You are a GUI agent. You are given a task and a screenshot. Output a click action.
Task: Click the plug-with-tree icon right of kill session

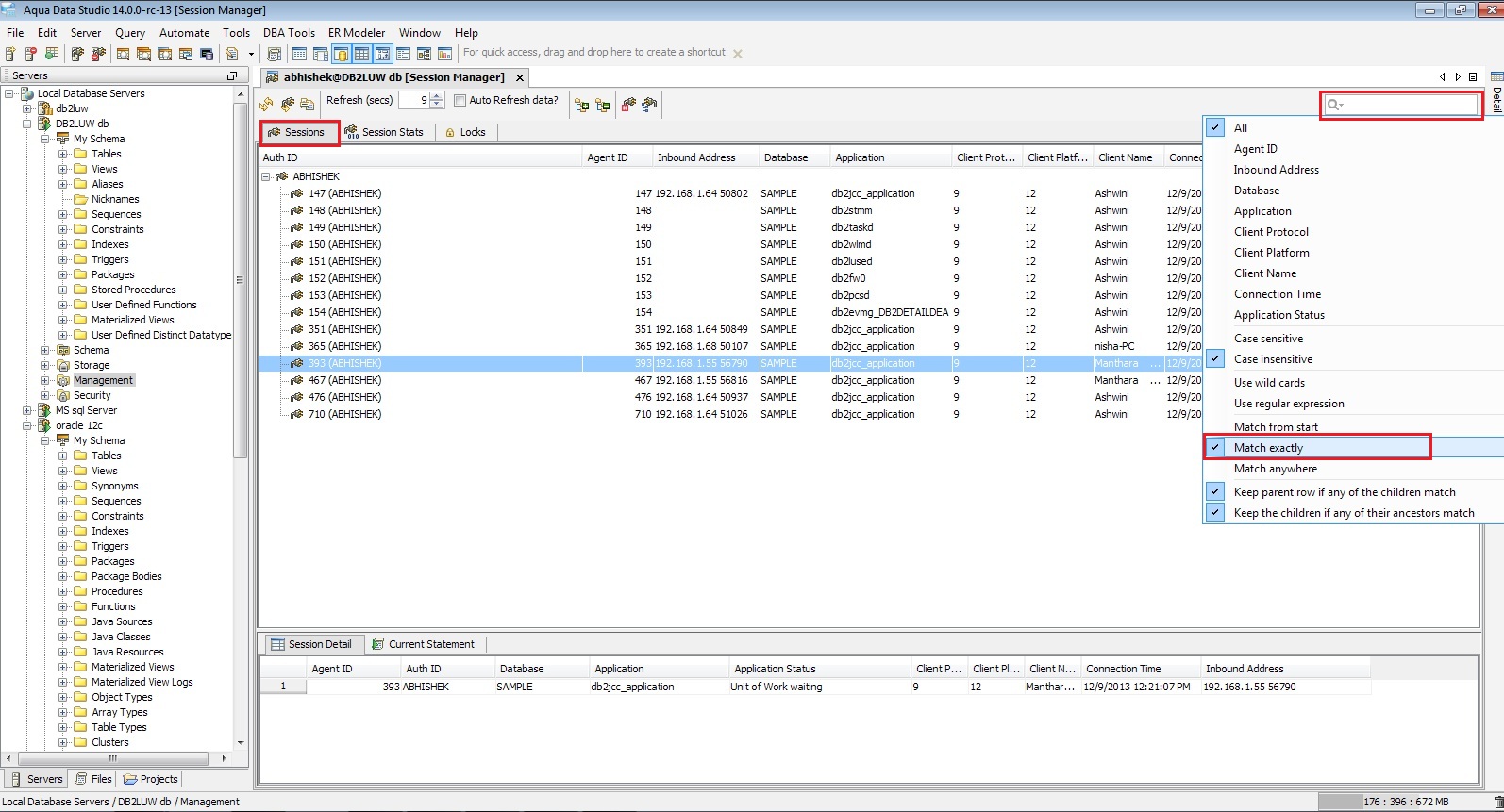pyautogui.click(x=649, y=104)
